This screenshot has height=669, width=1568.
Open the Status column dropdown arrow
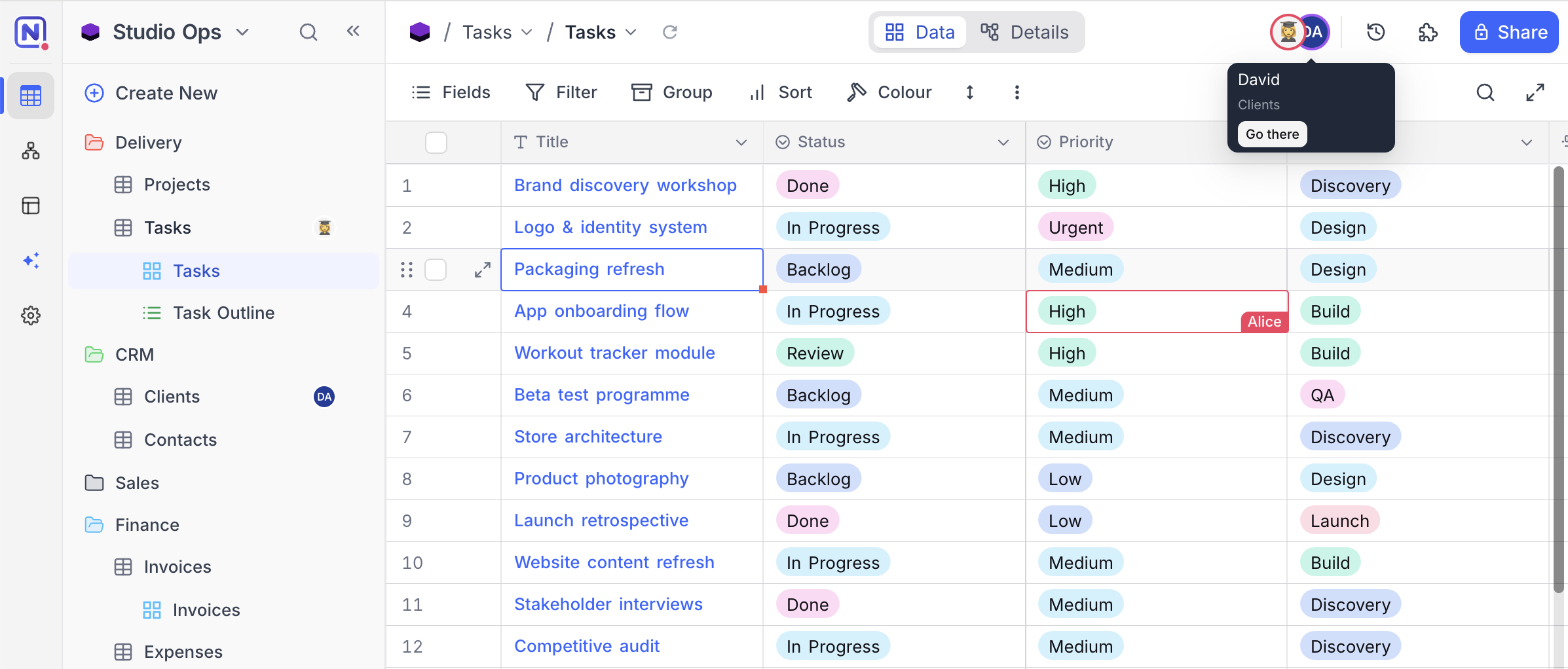click(1003, 142)
